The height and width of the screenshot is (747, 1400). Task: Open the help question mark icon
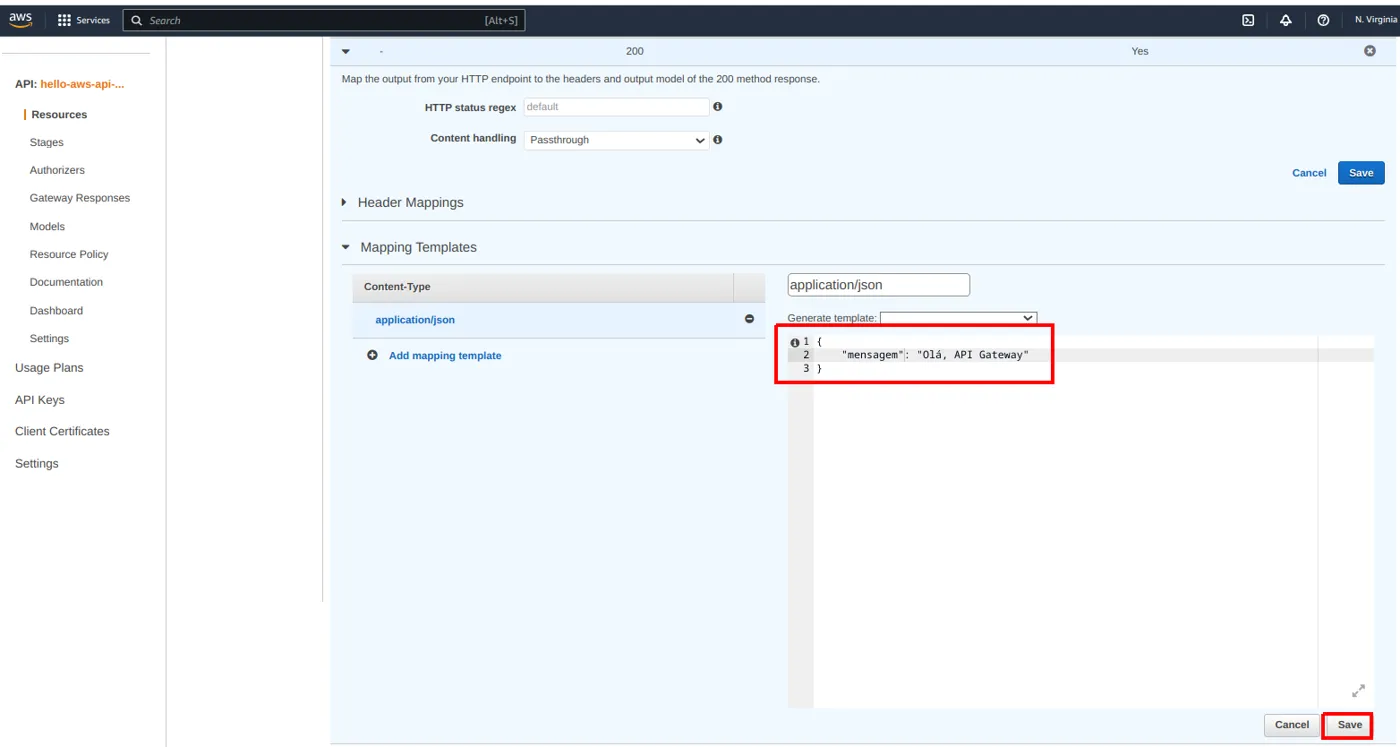(1323, 20)
